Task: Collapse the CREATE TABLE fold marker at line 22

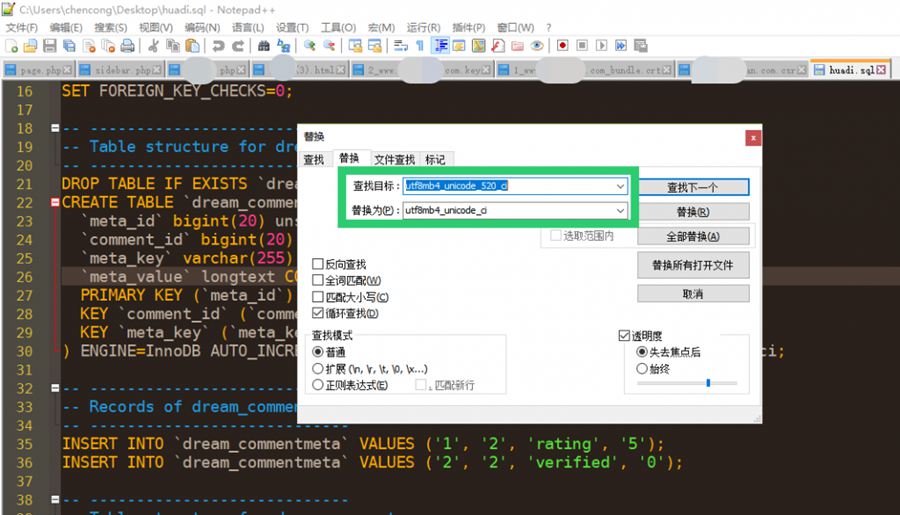Action: point(55,202)
